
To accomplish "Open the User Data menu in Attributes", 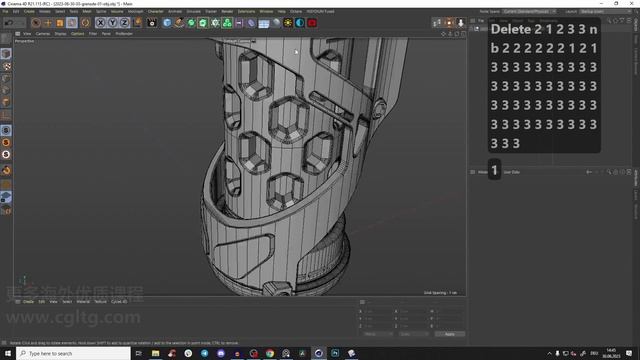I will [511, 172].
